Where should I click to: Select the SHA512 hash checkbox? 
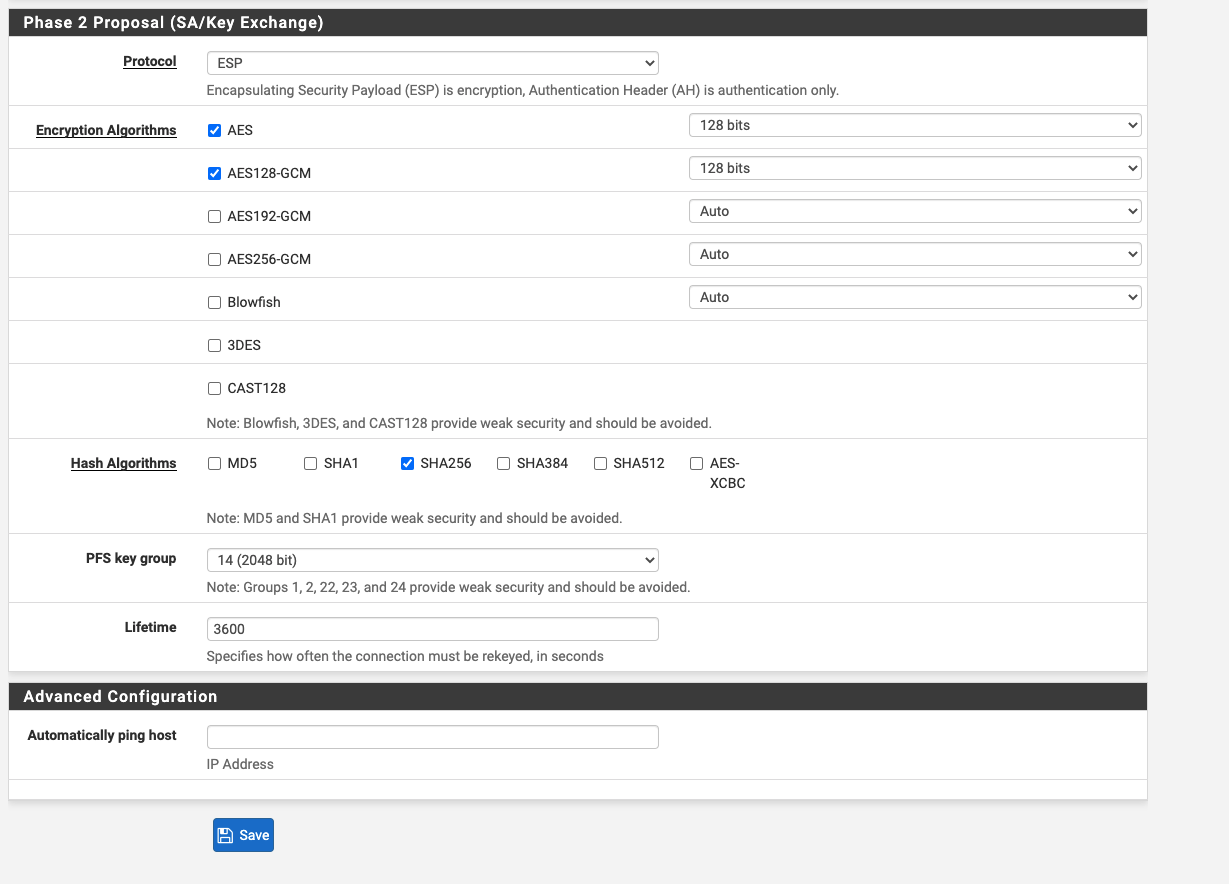coord(600,463)
